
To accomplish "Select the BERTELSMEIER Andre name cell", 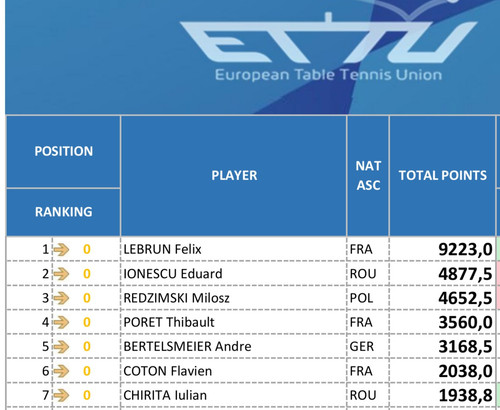I will pos(233,347).
